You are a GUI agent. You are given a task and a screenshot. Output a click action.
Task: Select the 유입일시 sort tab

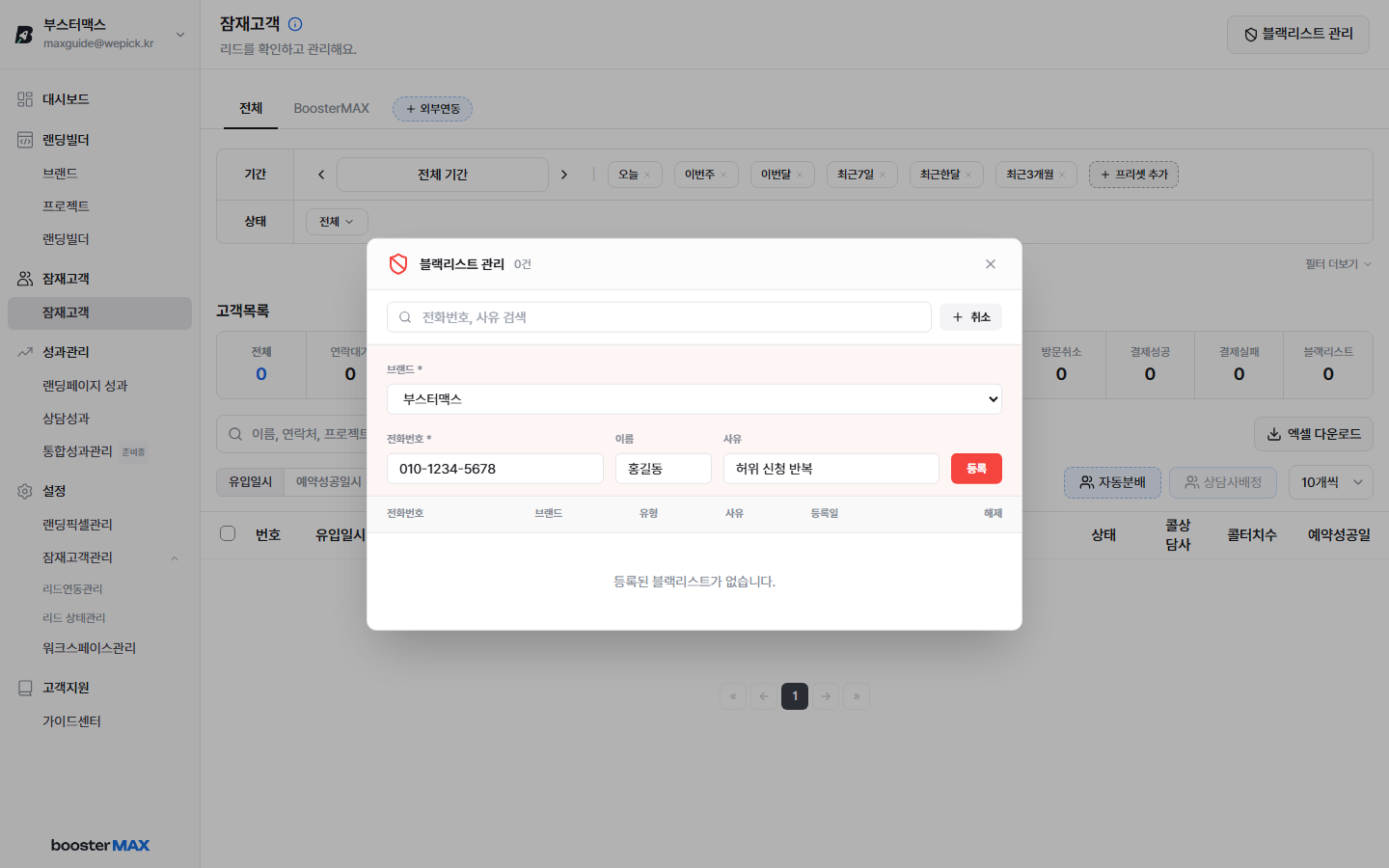click(x=251, y=482)
